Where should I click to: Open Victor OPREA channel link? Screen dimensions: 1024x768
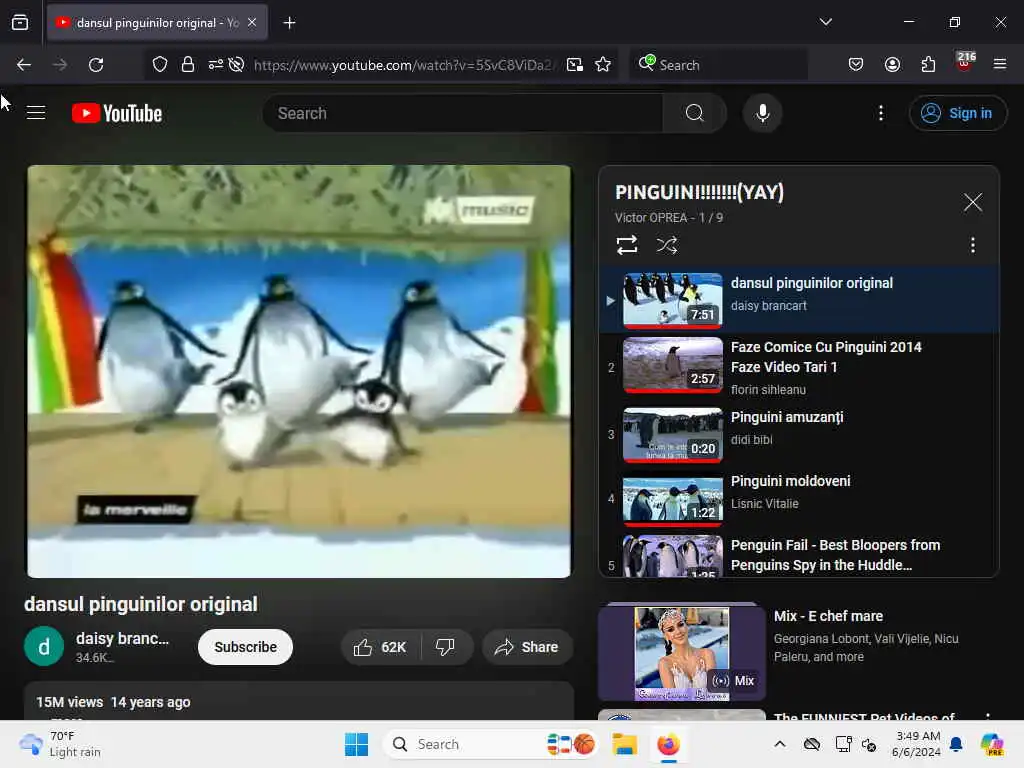tap(650, 217)
